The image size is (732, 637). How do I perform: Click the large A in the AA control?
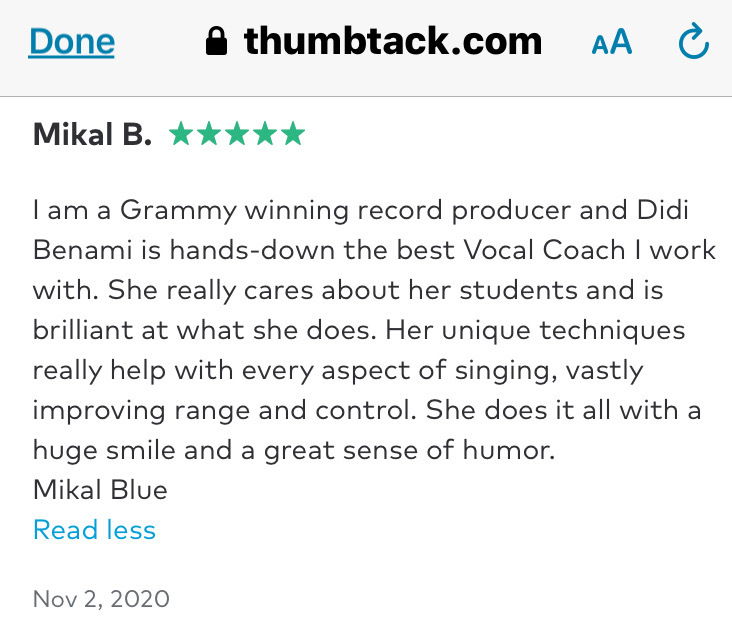click(x=621, y=41)
